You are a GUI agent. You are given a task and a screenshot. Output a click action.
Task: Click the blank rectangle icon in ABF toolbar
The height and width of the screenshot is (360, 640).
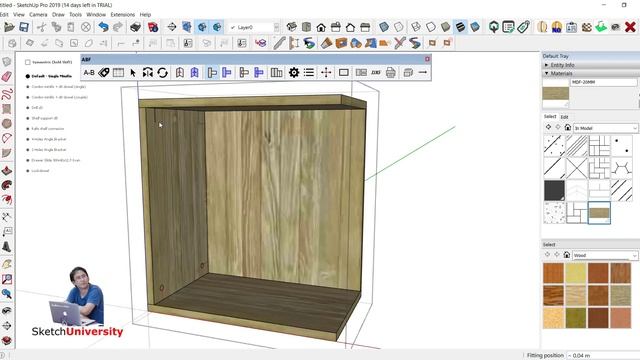click(344, 73)
